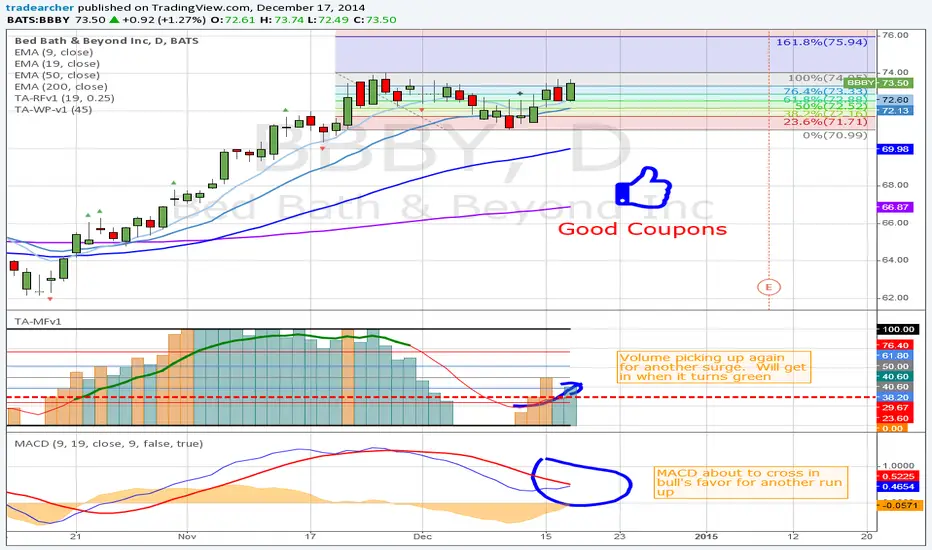Click the 62.00 price axis value
The height and width of the screenshot is (550, 932).
(x=895, y=297)
